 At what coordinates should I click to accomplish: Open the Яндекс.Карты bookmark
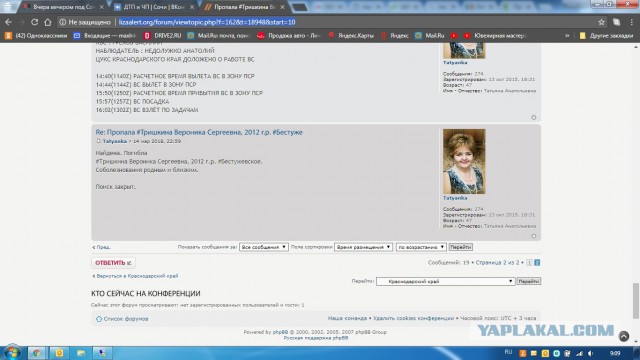351,36
